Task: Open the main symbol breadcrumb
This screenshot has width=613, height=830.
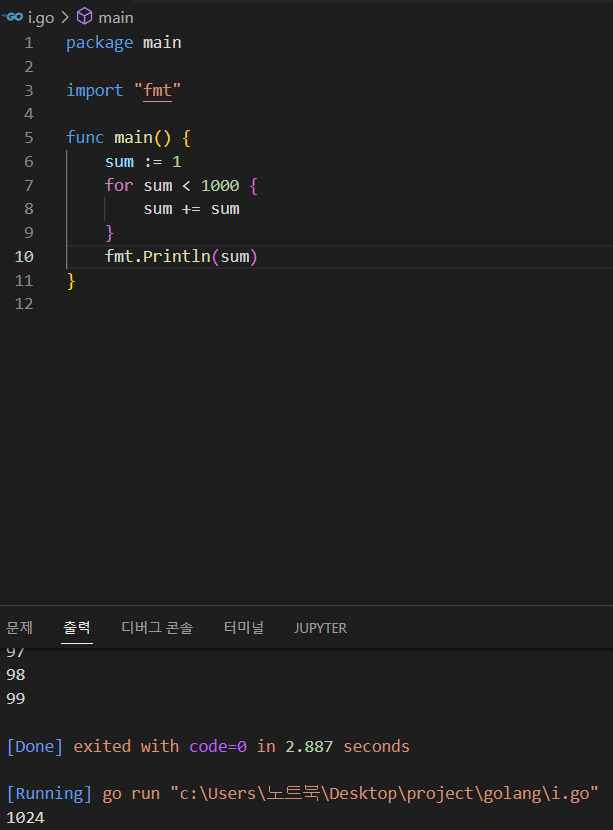Action: pyautogui.click(x=115, y=17)
